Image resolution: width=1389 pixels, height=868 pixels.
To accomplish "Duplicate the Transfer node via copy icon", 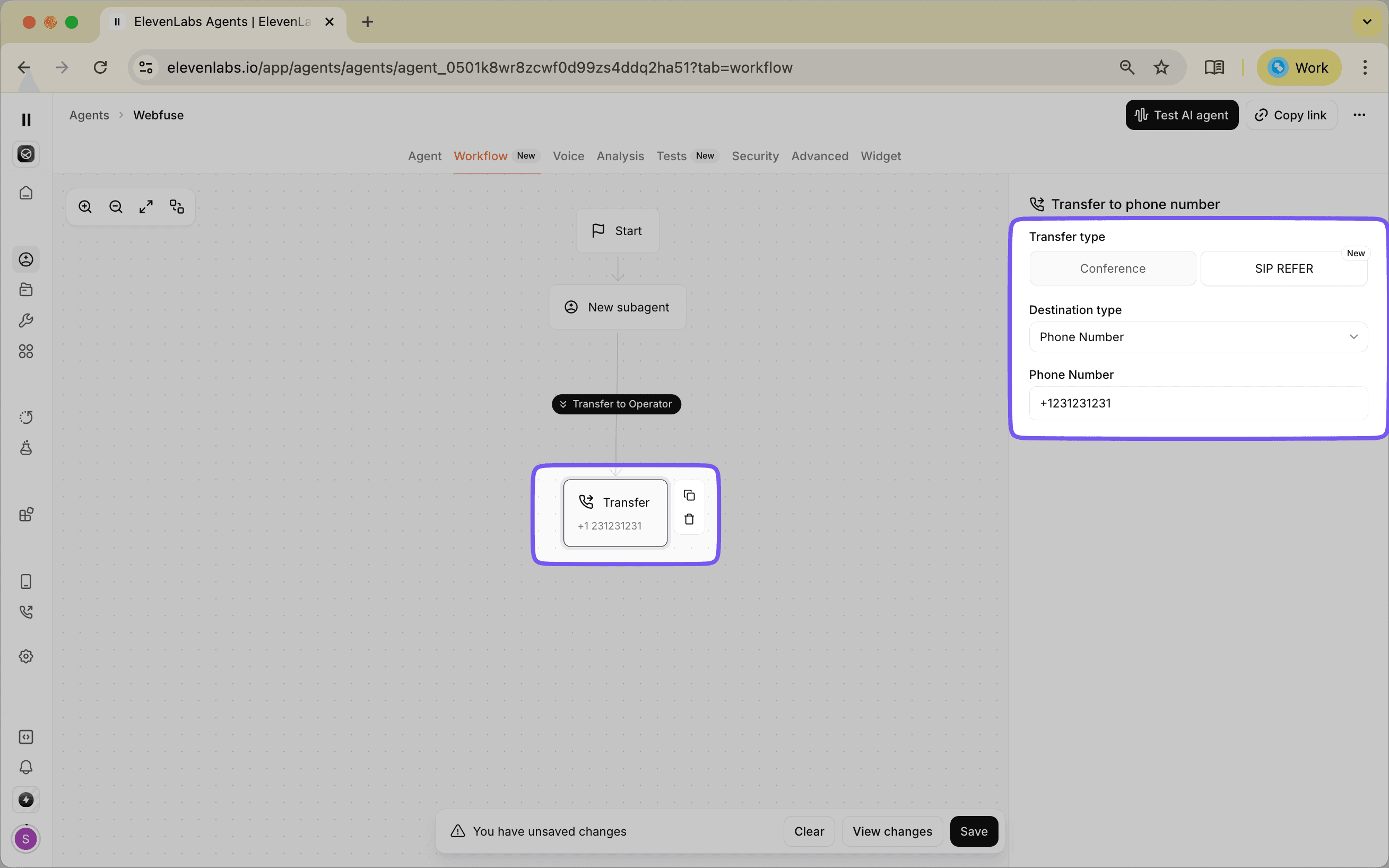I will pyautogui.click(x=689, y=495).
